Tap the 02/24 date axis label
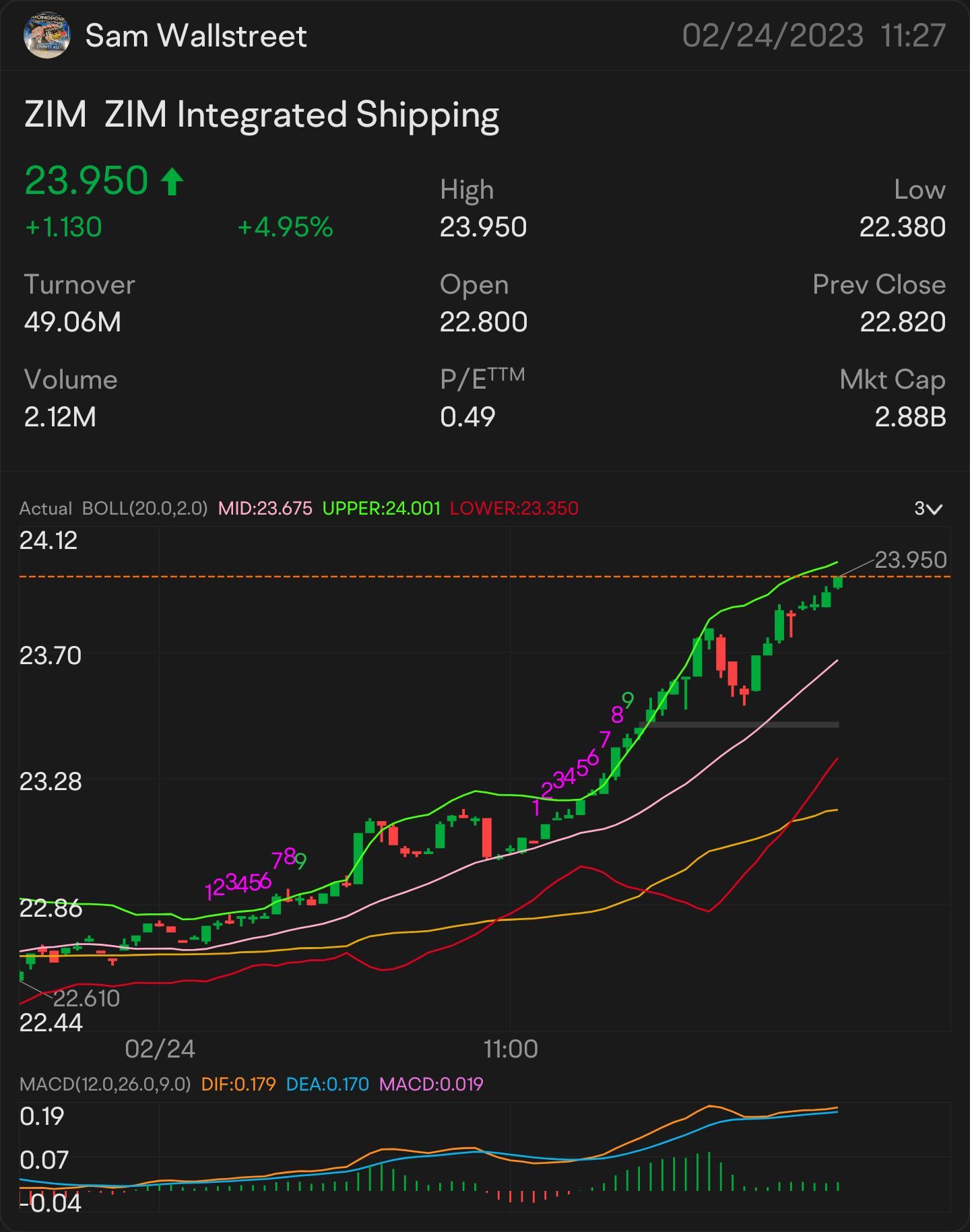970x1232 pixels. 160,1049
